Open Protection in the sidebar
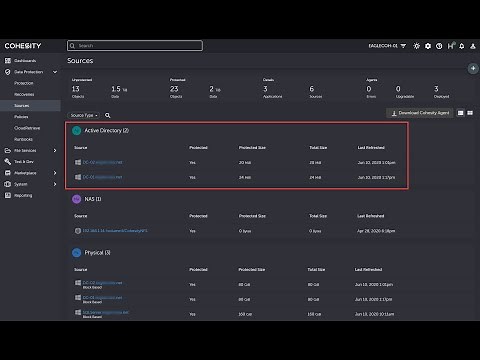 coord(24,83)
